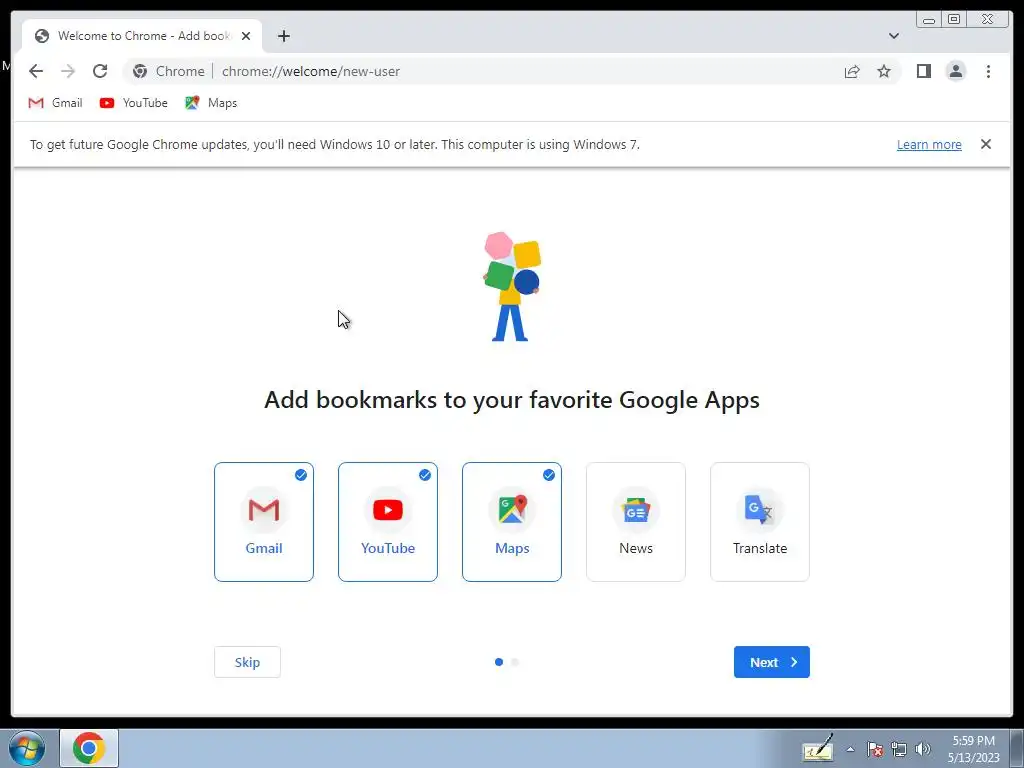Bookmark this tab with the star icon
The image size is (1024, 768).
[x=884, y=71]
